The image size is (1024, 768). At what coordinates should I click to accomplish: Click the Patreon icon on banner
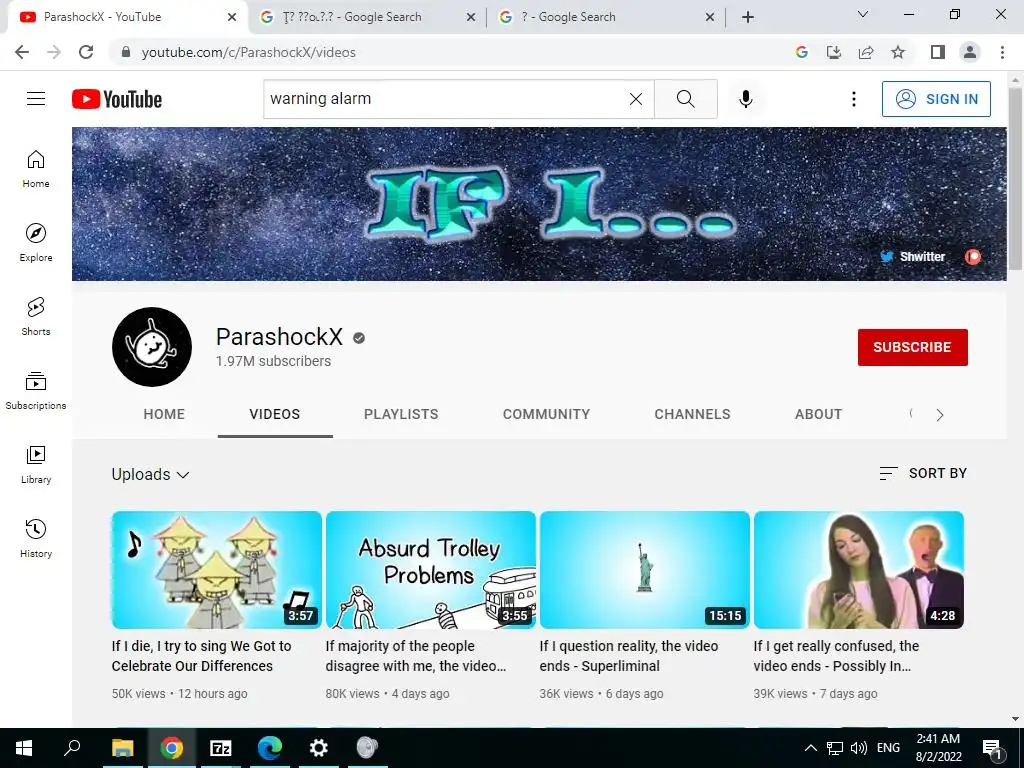[x=973, y=257]
